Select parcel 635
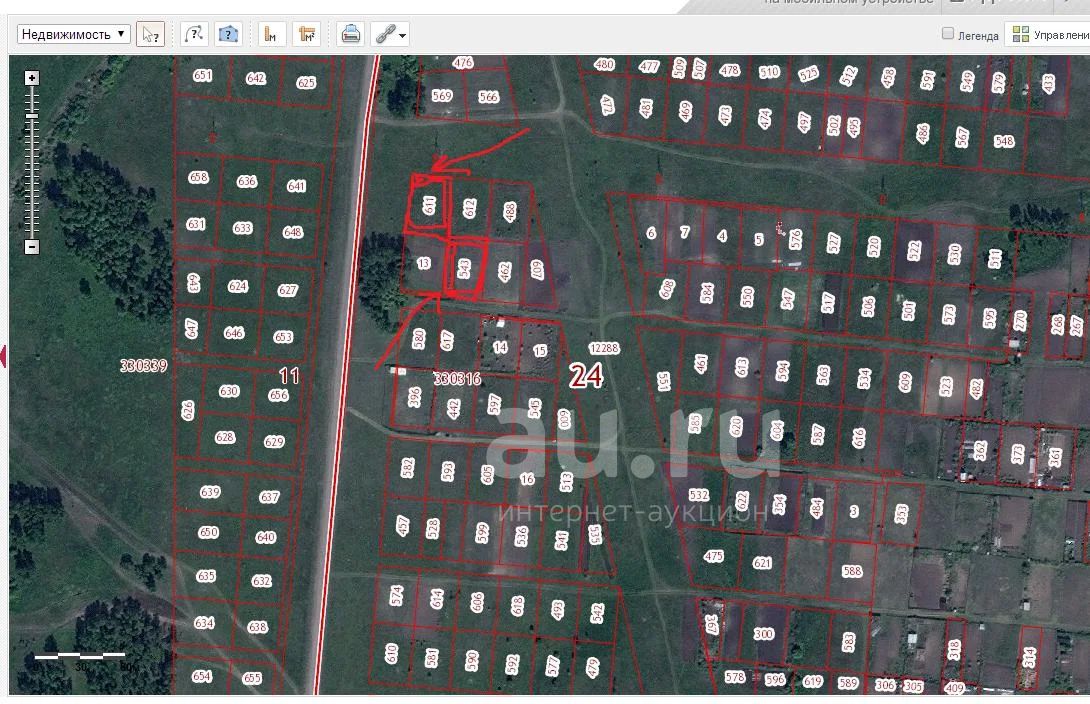Image resolution: width=1090 pixels, height=704 pixels. coord(206,576)
